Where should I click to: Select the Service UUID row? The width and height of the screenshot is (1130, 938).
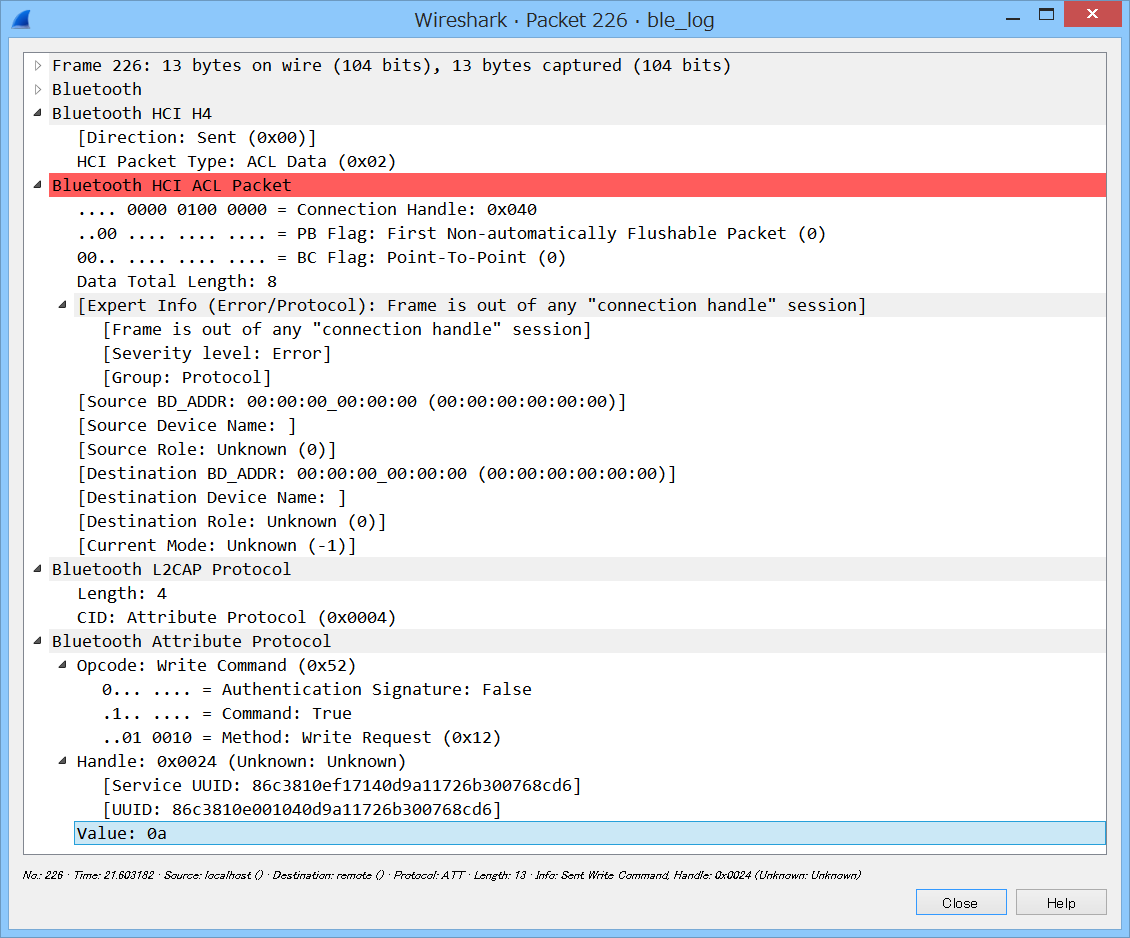pos(602,785)
